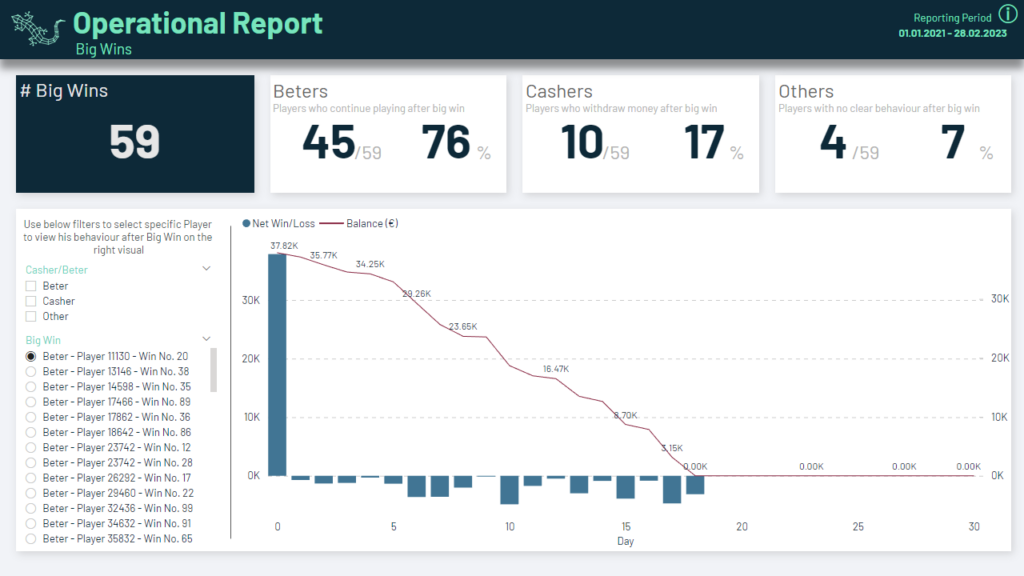1024x576 pixels.
Task: Select Beter - Player 13146 - Win No. 38
Action: point(108,372)
